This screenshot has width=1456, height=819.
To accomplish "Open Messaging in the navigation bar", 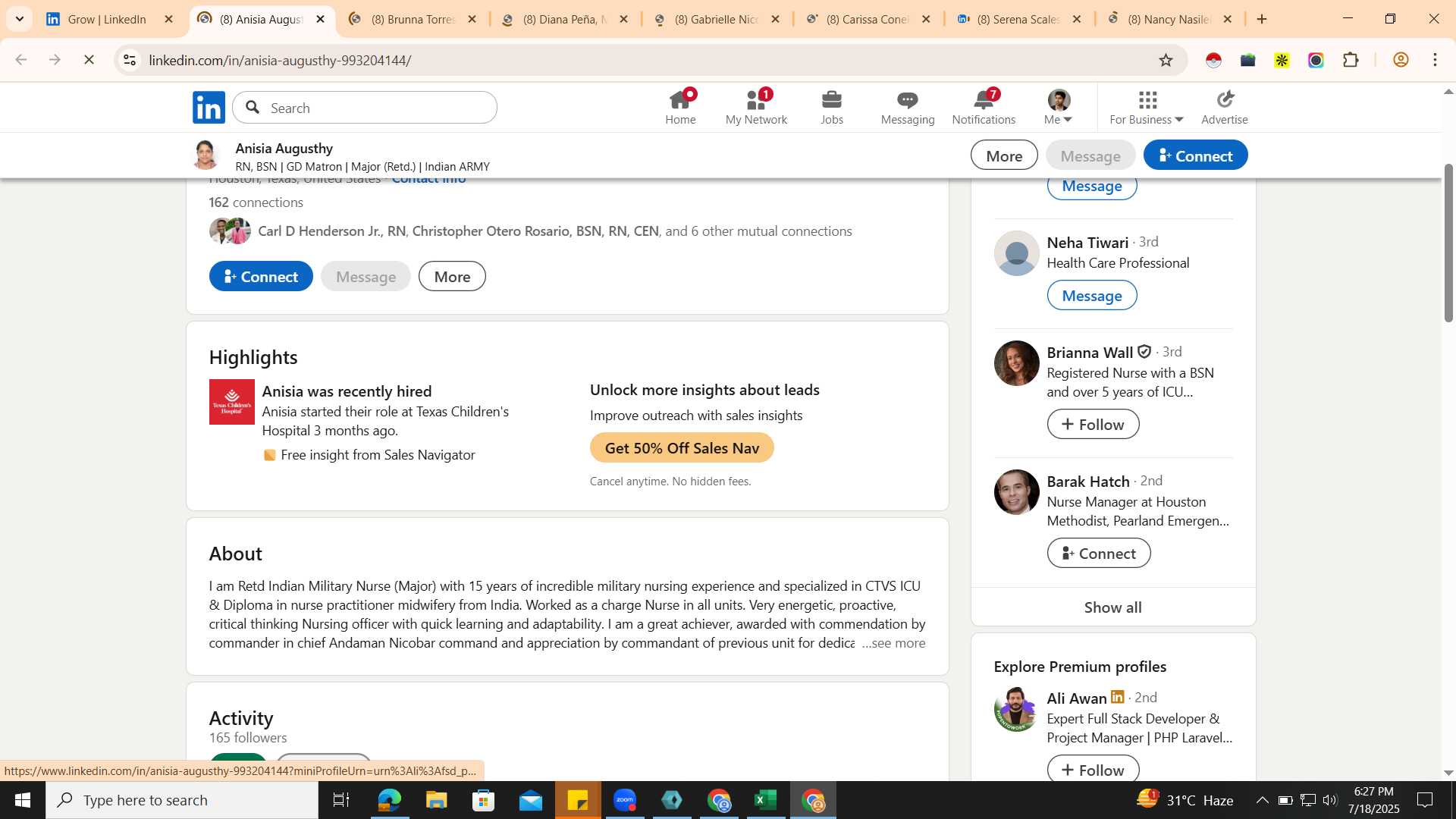I will point(908,107).
